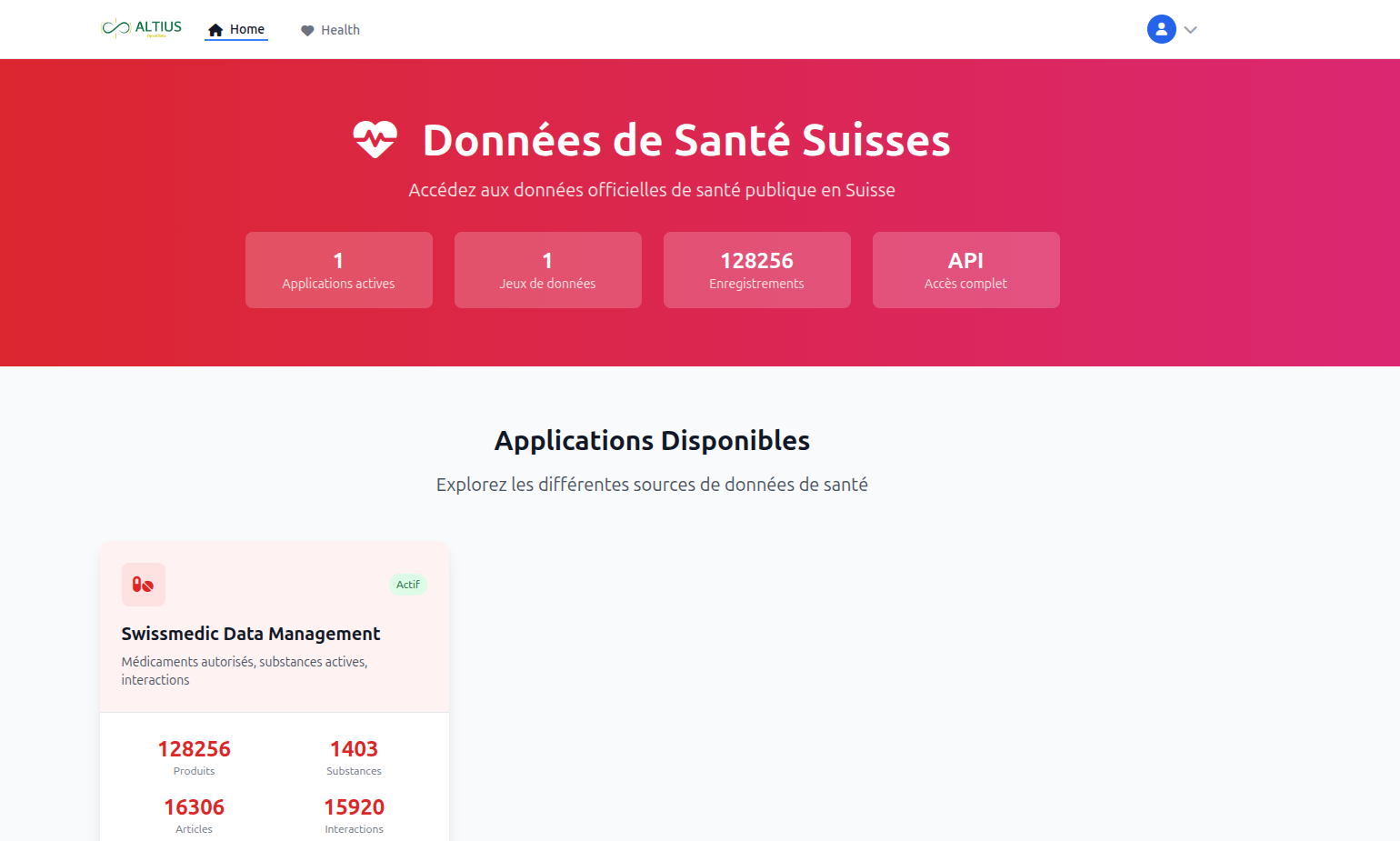Open the blue user profile avatar

1161,29
